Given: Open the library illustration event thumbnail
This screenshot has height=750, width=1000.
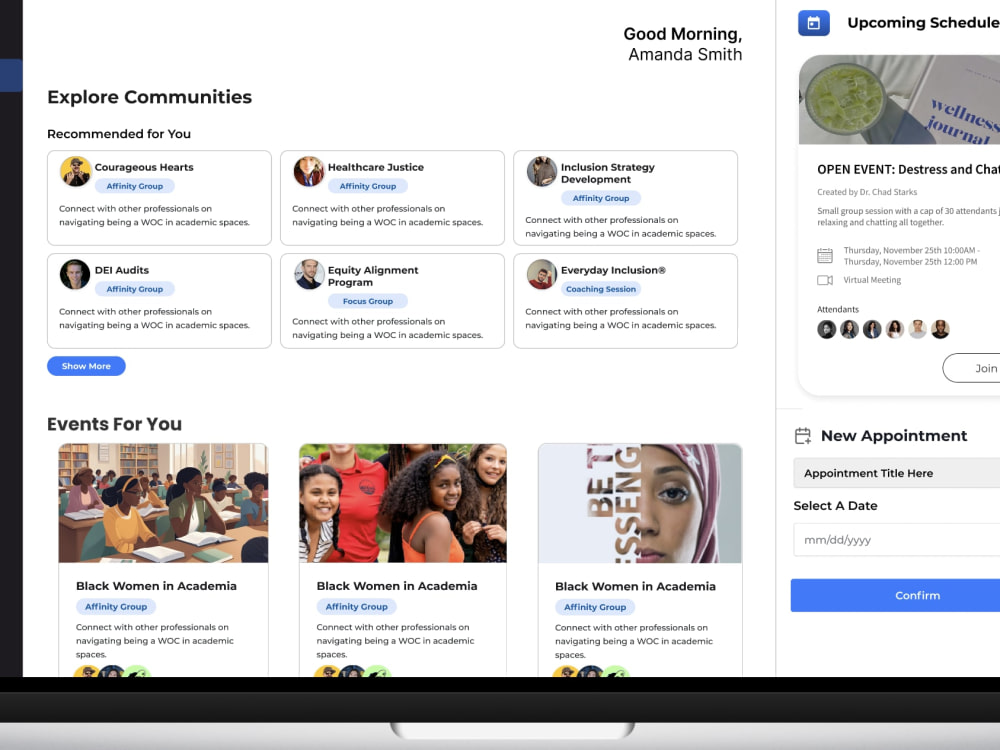Looking at the screenshot, I should coord(163,503).
